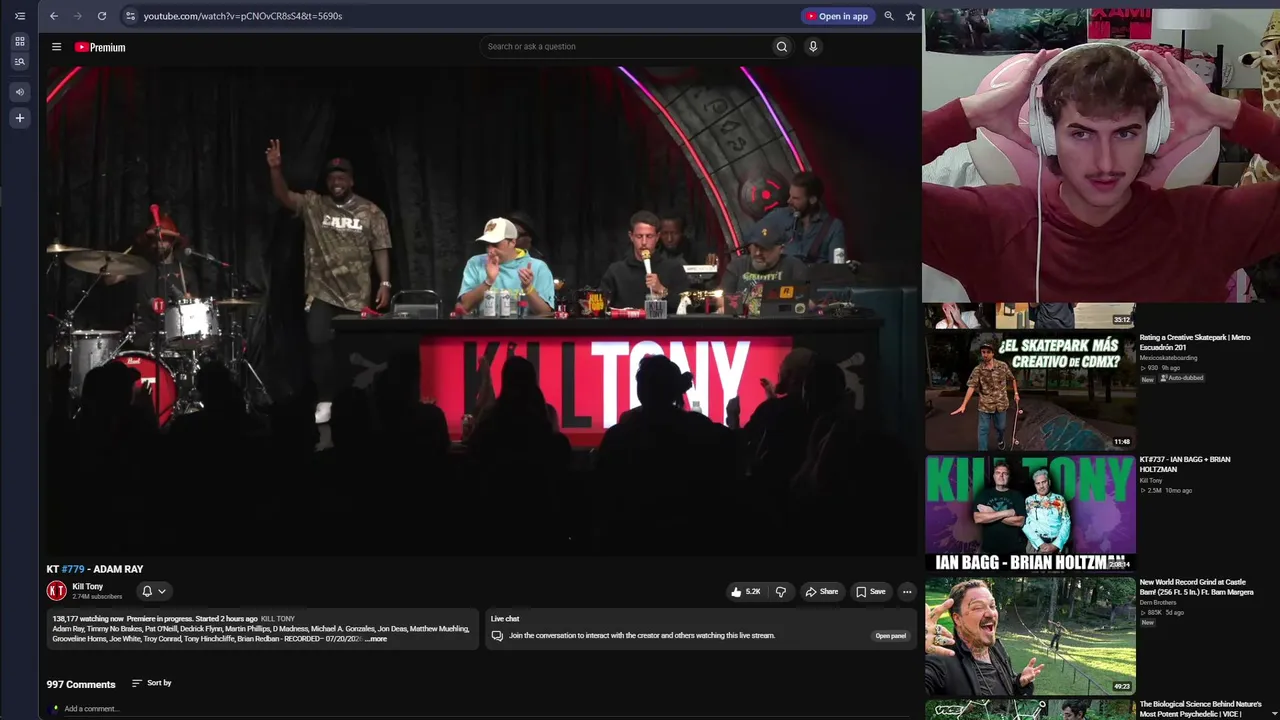This screenshot has height=720, width=1280.
Task: Submit search with YouTube magnifier button
Action: pyautogui.click(x=782, y=47)
